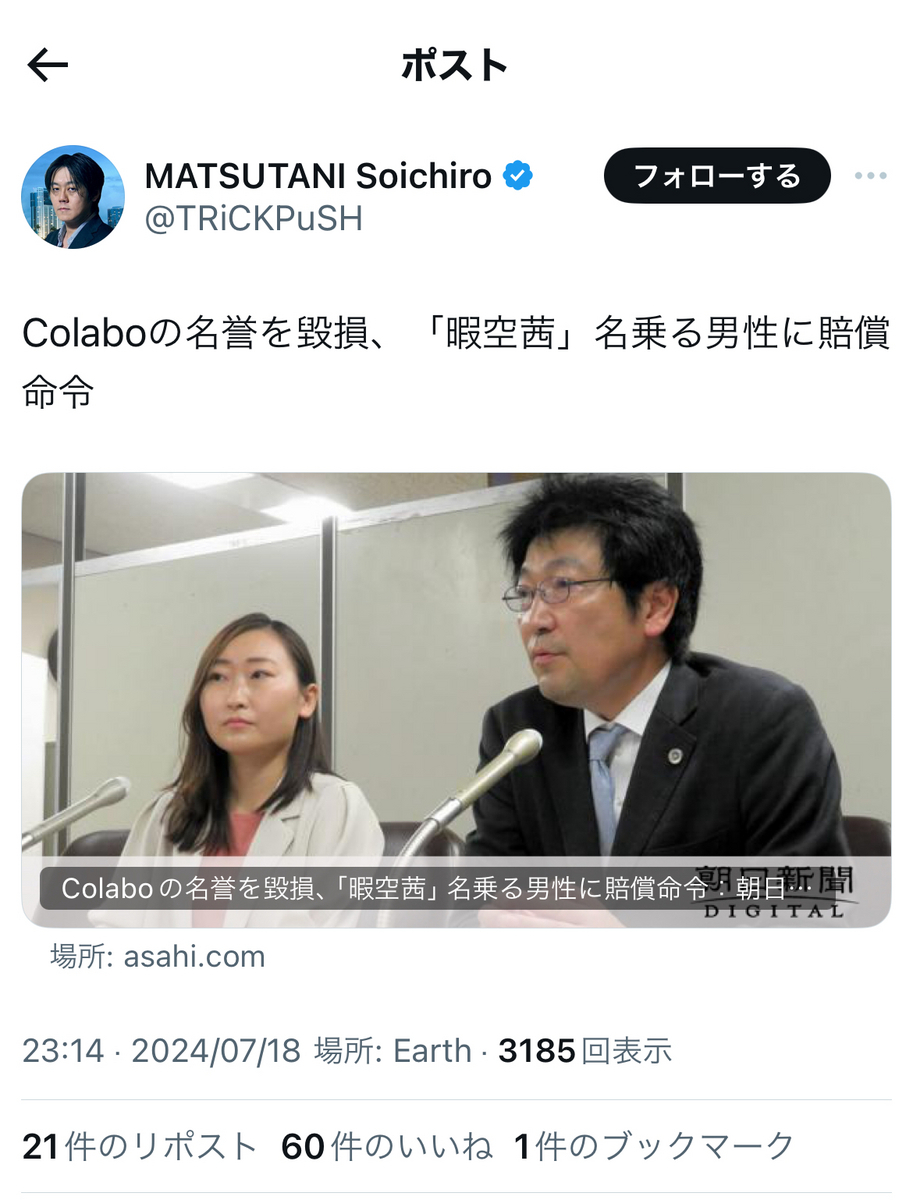Tap the back arrow icon

(47, 66)
